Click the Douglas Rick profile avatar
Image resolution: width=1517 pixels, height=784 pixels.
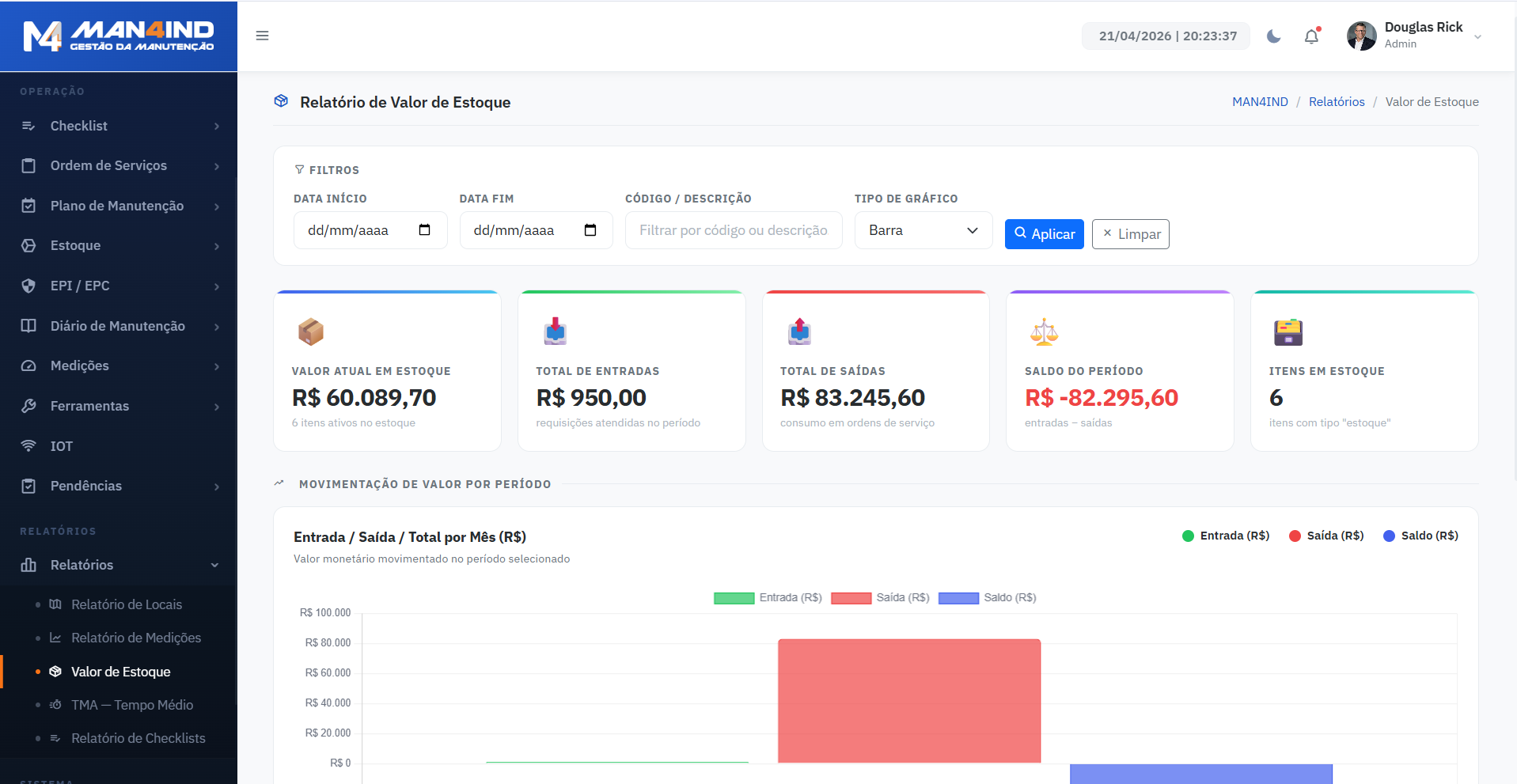1361,36
